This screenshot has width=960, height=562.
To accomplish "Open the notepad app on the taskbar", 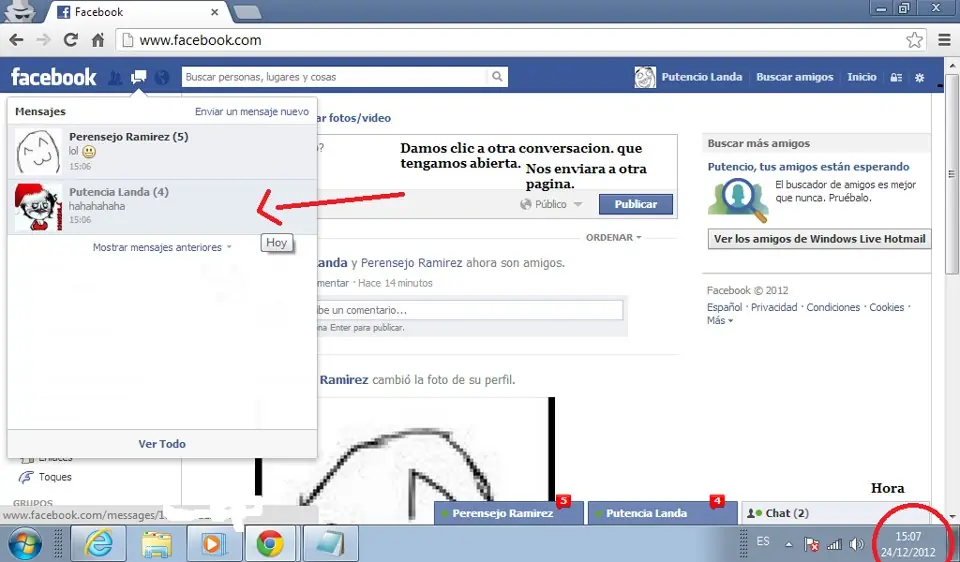I will click(x=330, y=544).
